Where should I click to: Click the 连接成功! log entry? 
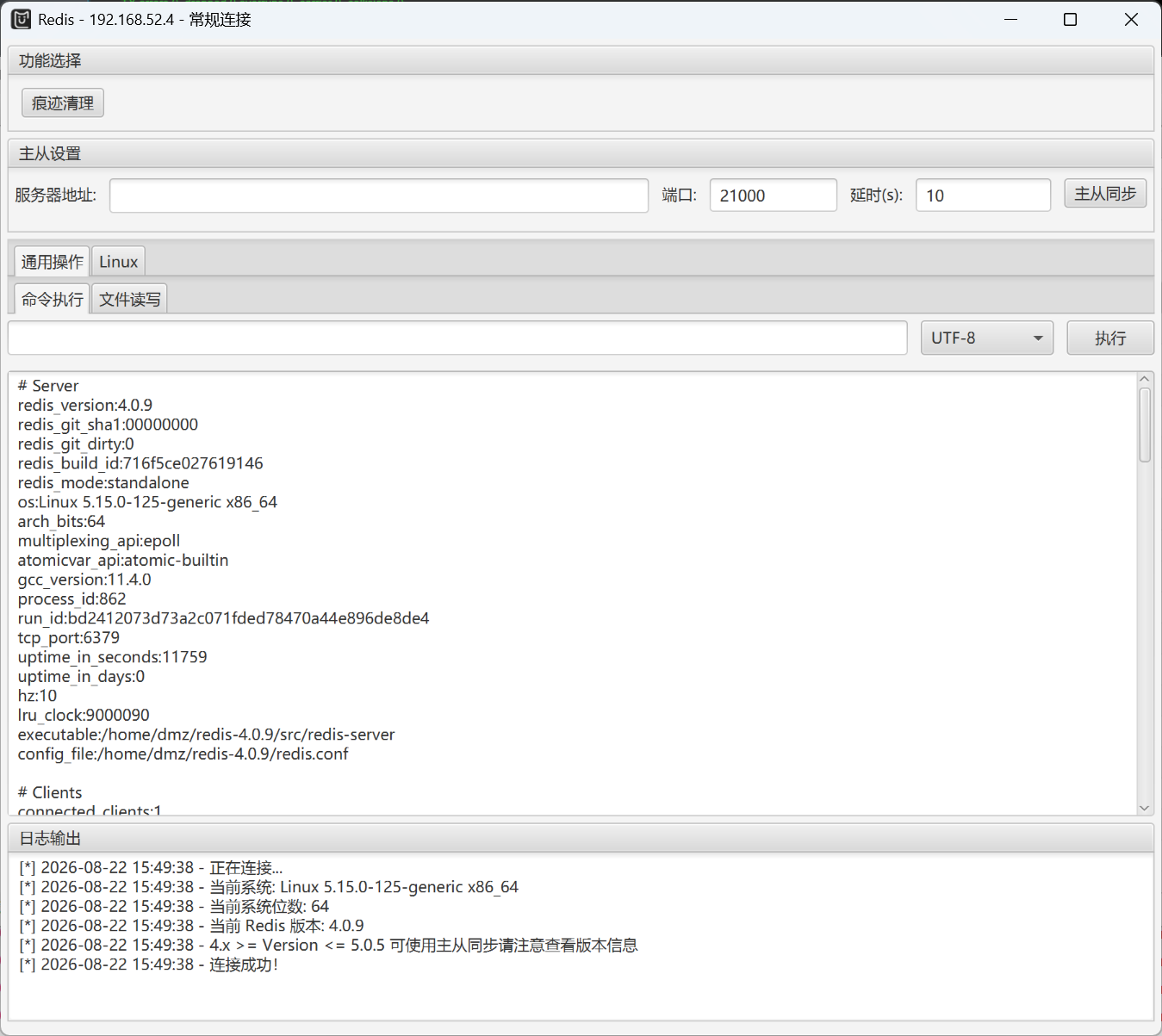(x=149, y=965)
